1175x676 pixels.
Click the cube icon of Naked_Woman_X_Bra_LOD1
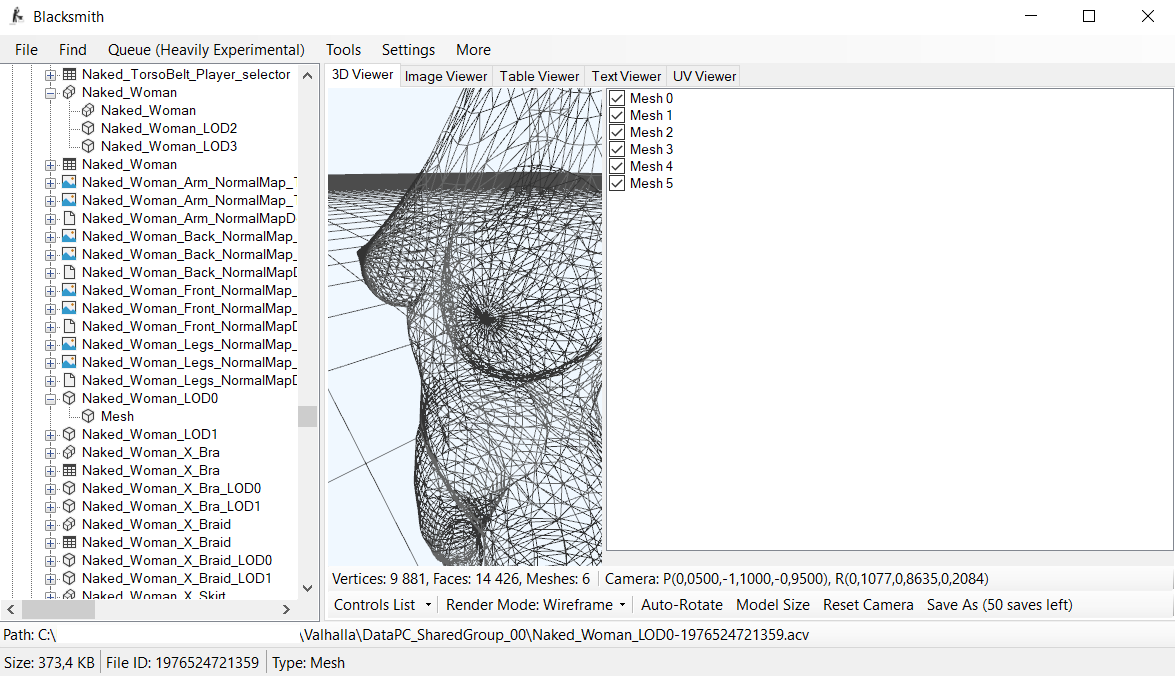point(69,506)
